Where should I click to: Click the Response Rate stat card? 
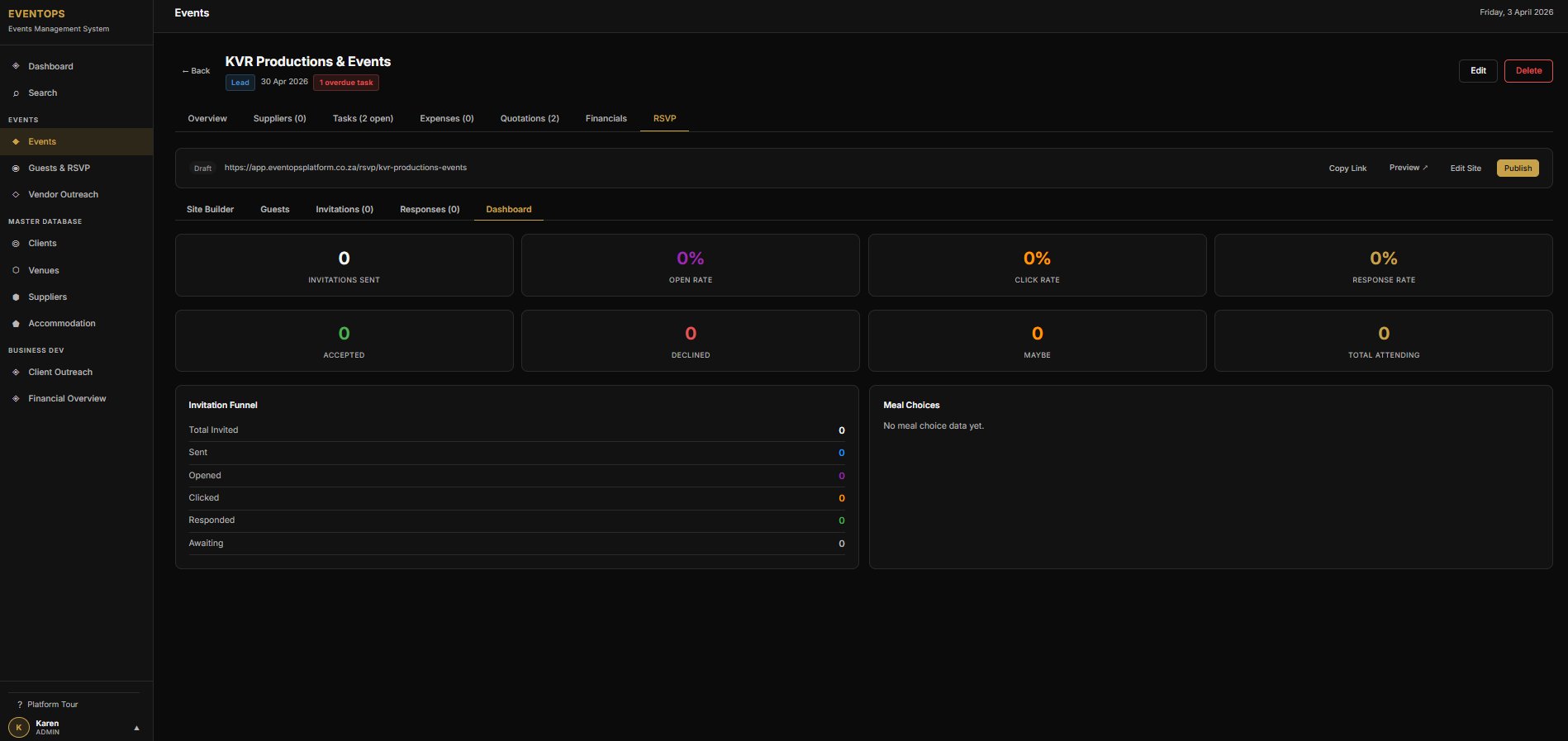pos(1384,265)
